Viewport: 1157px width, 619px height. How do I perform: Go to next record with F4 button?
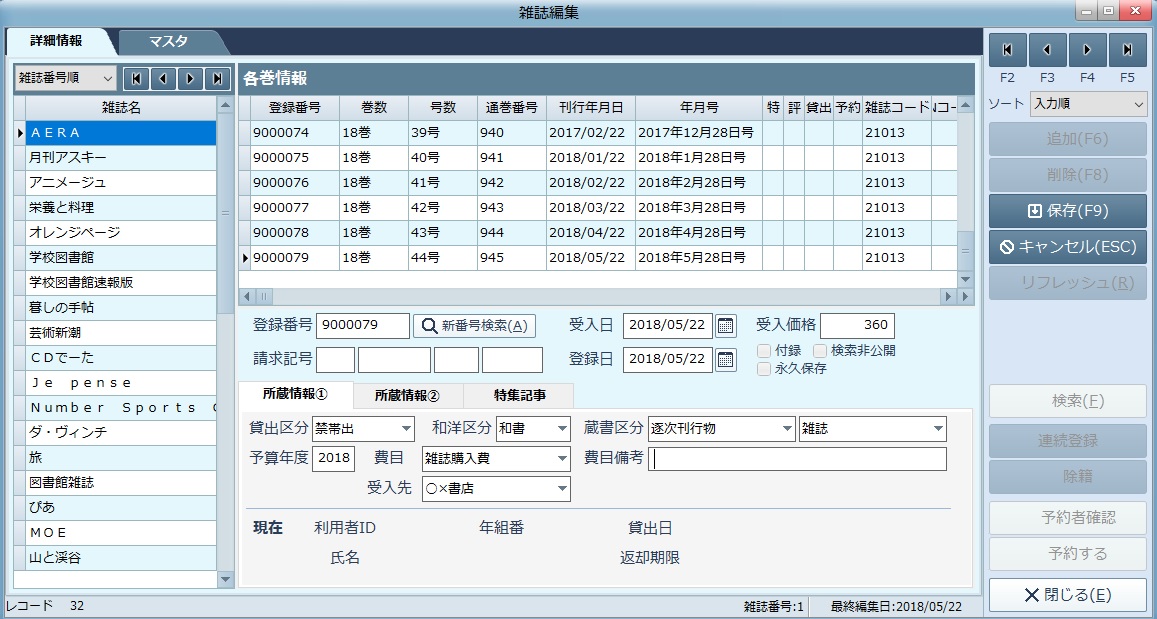[x=1088, y=50]
